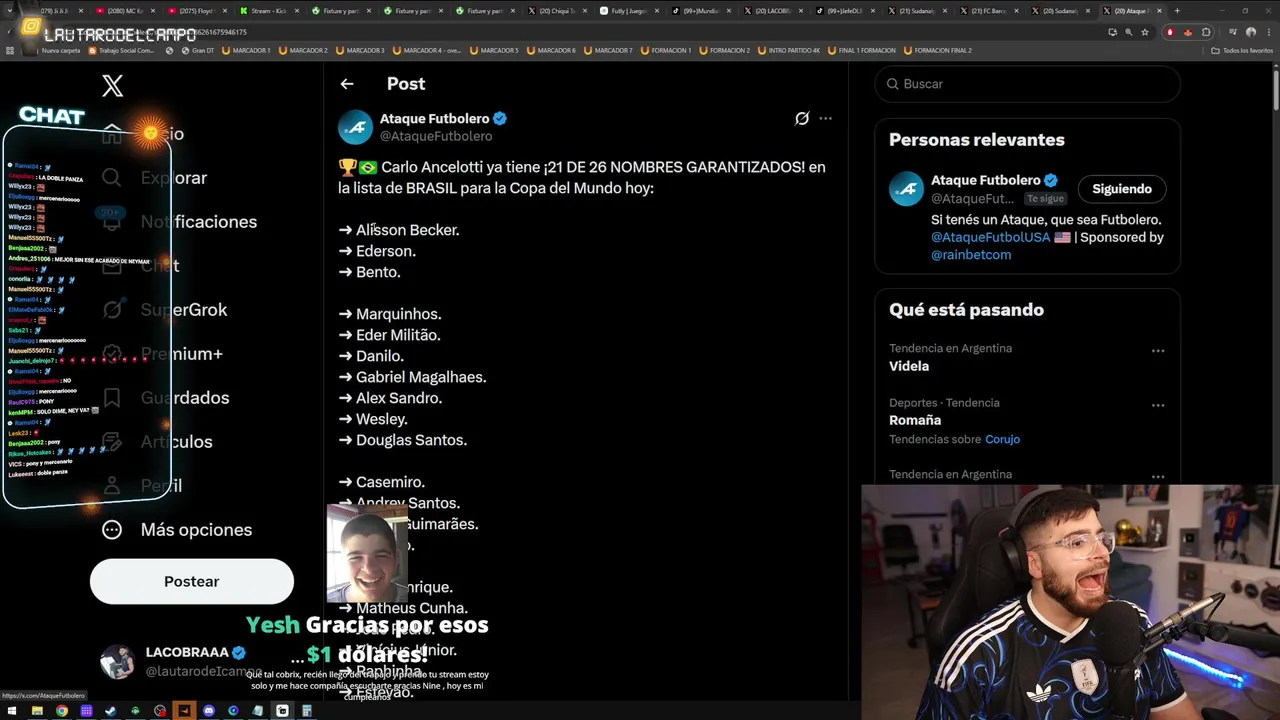The image size is (1280, 720).
Task: Open the MARCADOR 3 bookmark
Action: point(360,50)
